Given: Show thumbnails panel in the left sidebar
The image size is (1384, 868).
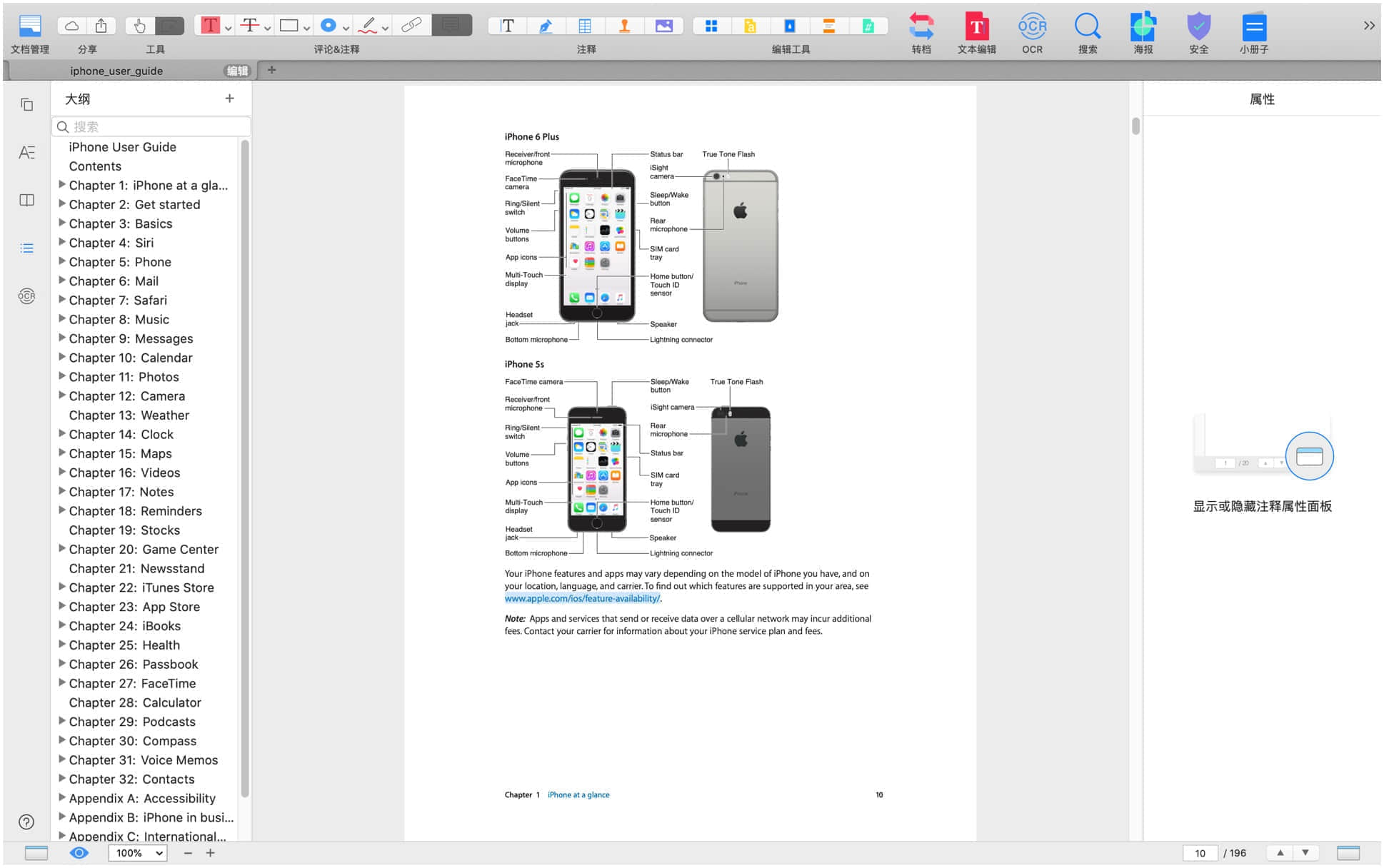Looking at the screenshot, I should pyautogui.click(x=26, y=105).
